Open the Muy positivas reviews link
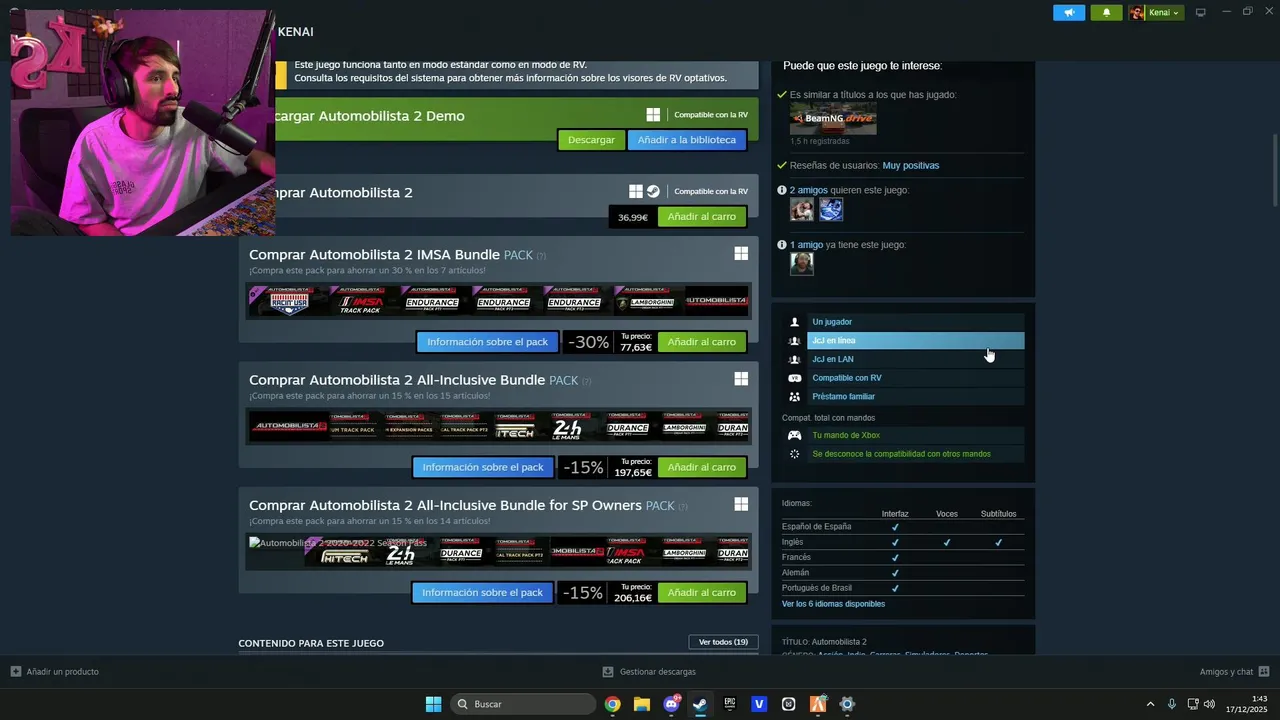The width and height of the screenshot is (1280, 720). click(910, 165)
